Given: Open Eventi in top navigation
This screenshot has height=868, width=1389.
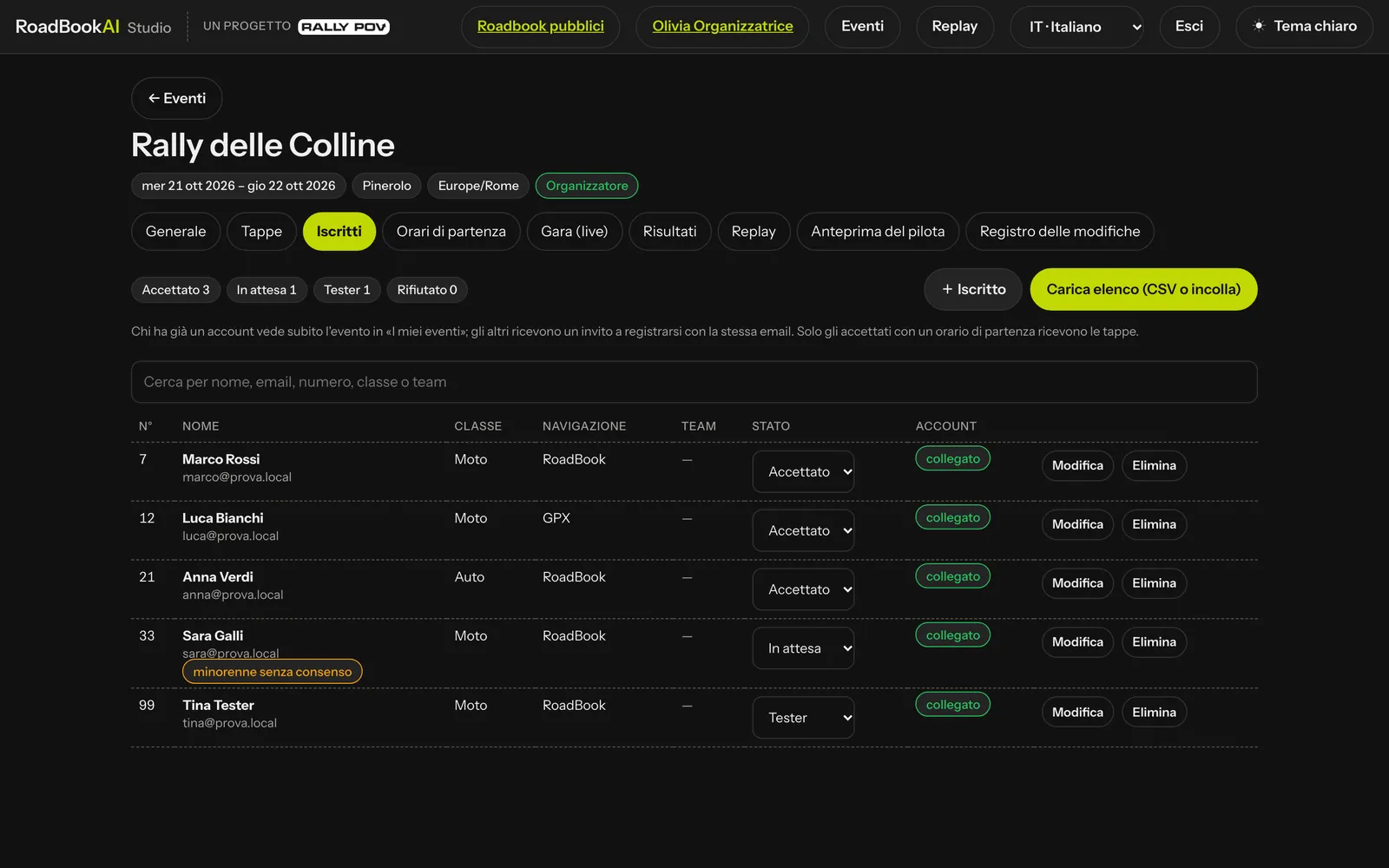Looking at the screenshot, I should [862, 27].
